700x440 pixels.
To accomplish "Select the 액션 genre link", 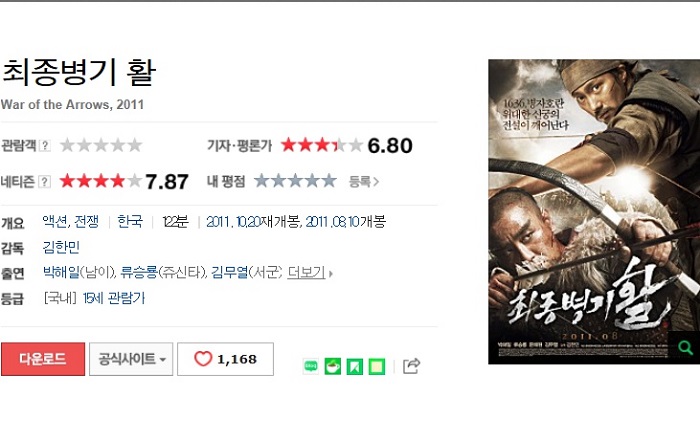I will pyautogui.click(x=55, y=221).
